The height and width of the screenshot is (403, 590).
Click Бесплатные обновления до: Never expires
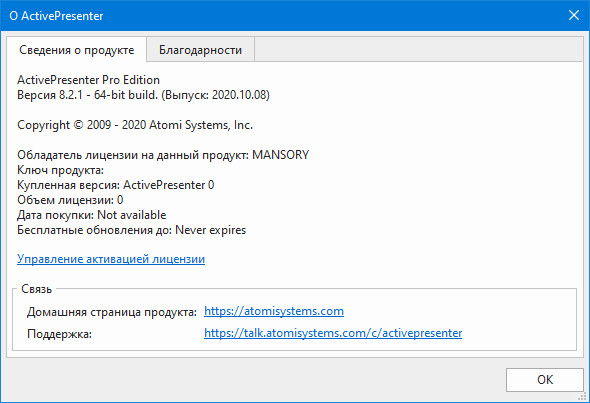(x=131, y=230)
